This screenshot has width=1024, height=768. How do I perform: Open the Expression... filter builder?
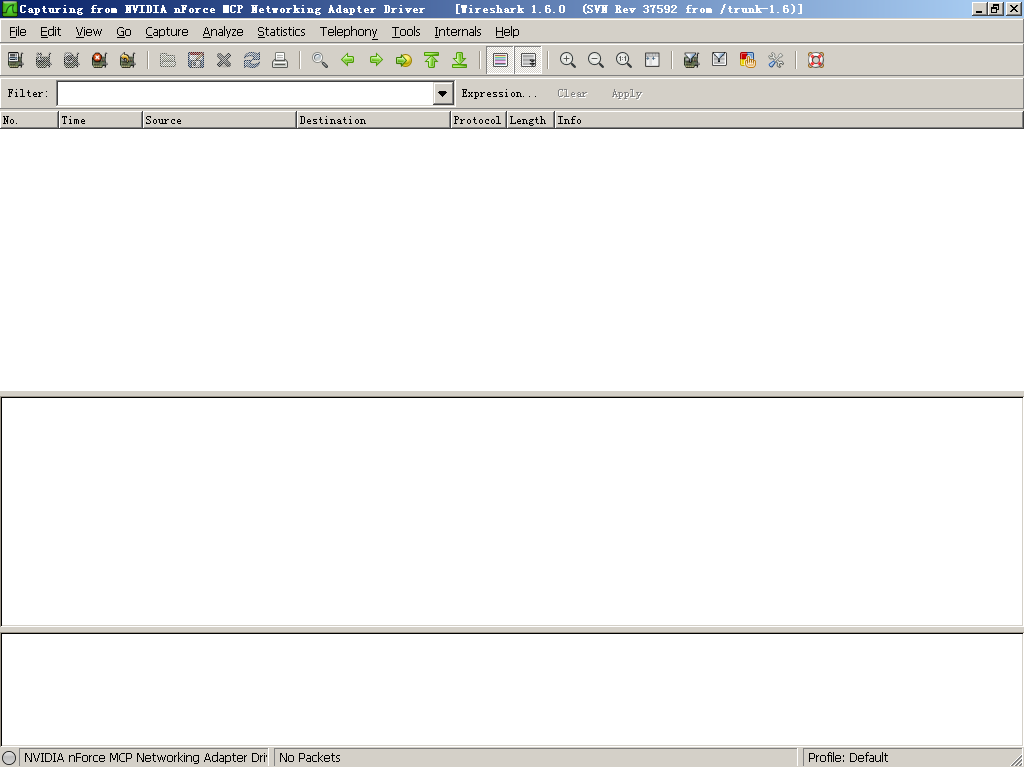pos(500,93)
